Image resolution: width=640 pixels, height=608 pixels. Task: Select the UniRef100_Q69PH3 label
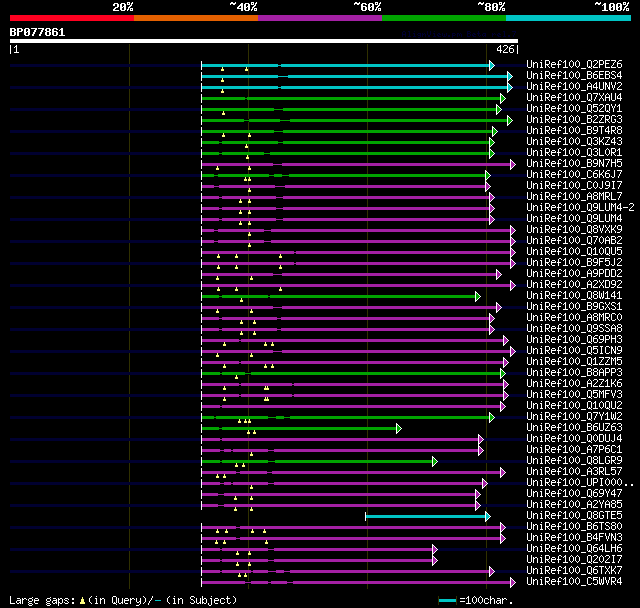point(574,340)
